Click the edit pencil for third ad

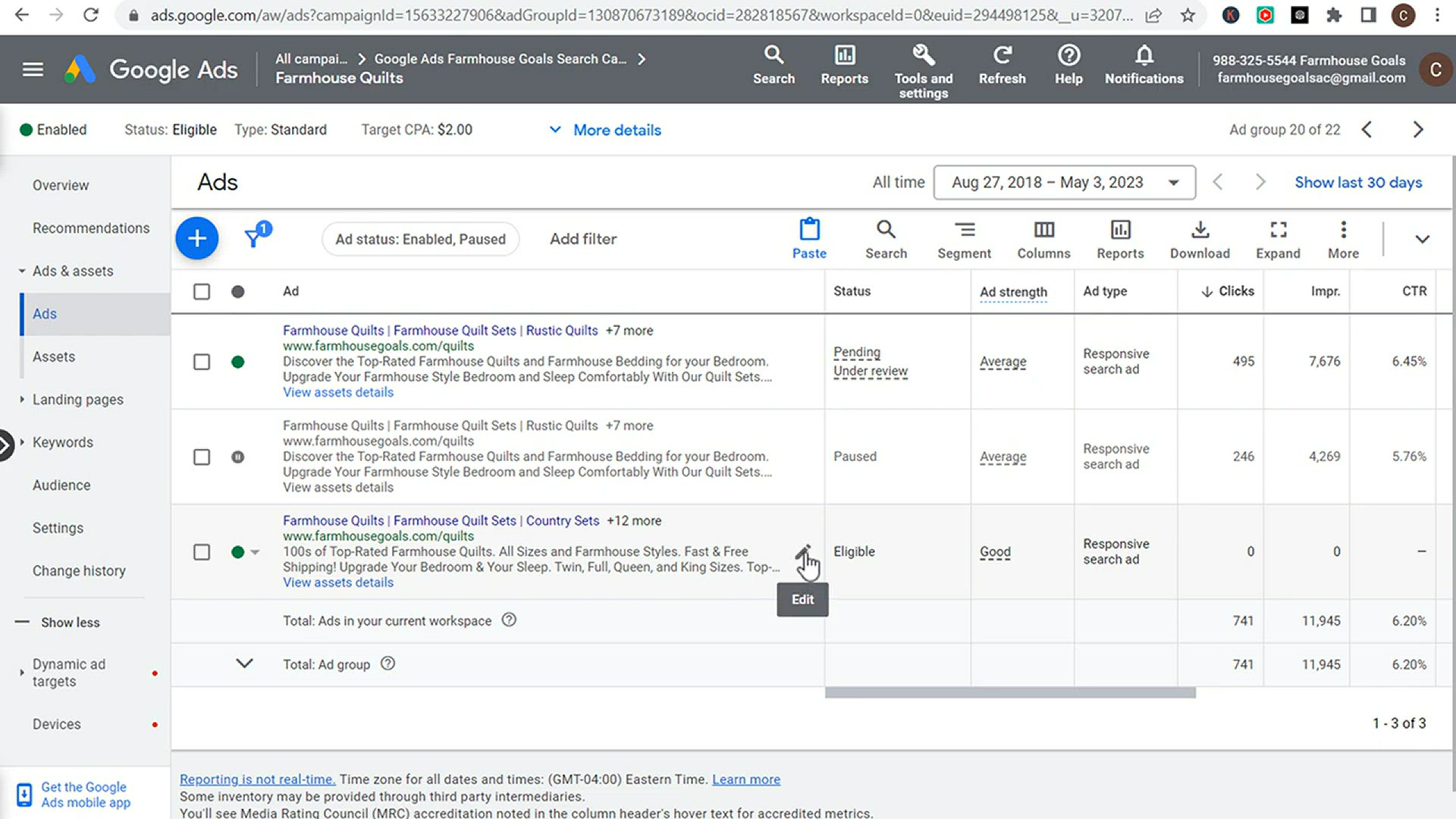click(803, 553)
